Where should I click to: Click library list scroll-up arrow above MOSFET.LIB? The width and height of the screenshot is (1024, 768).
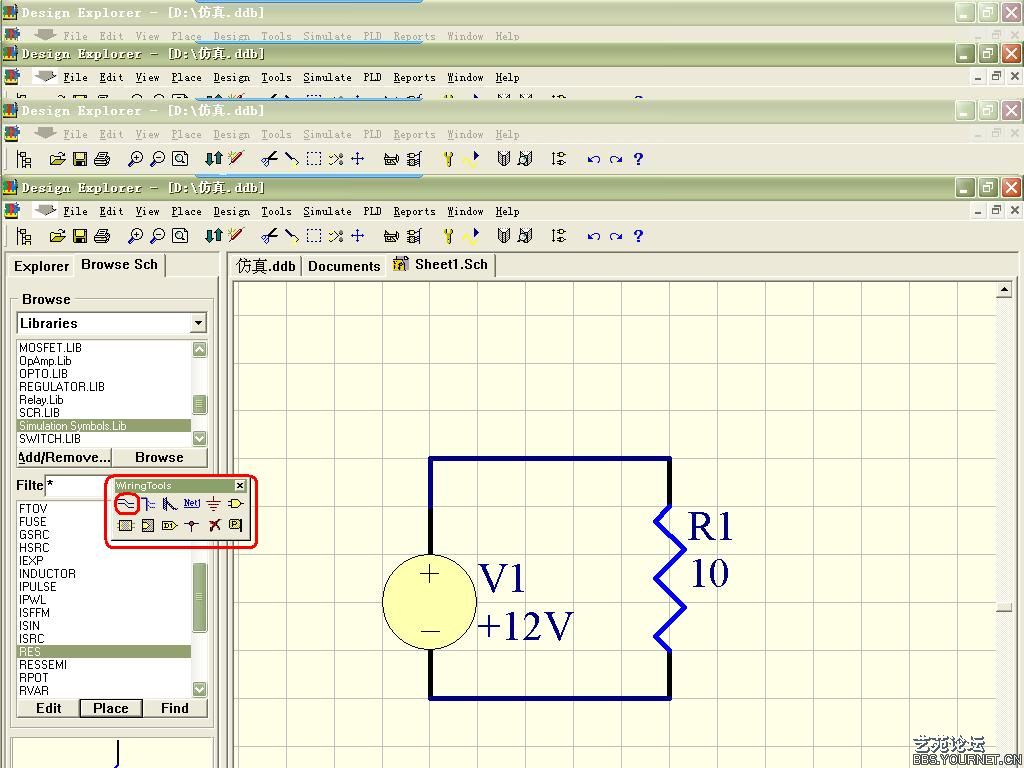(200, 349)
